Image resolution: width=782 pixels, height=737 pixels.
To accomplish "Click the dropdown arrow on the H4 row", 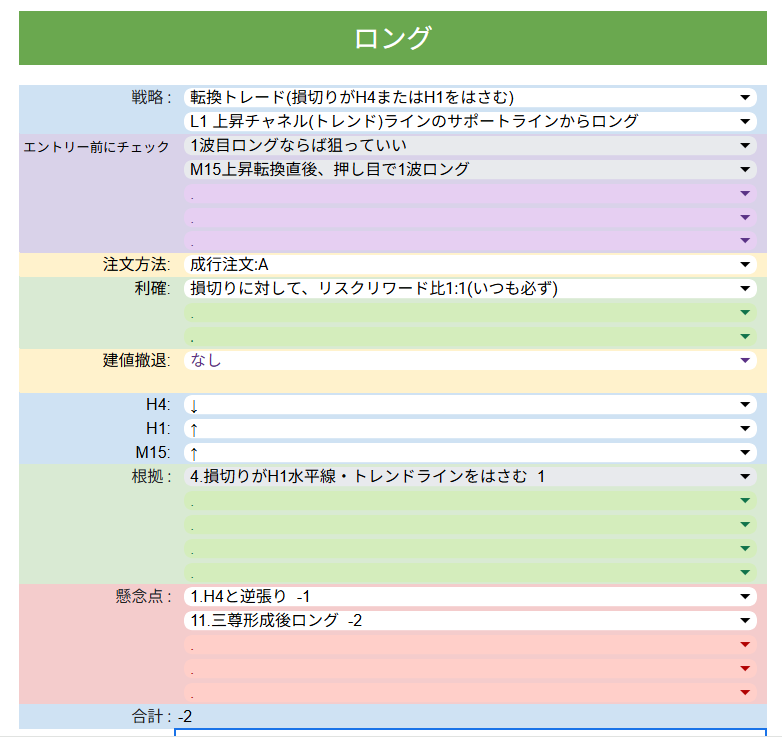I will (x=744, y=405).
